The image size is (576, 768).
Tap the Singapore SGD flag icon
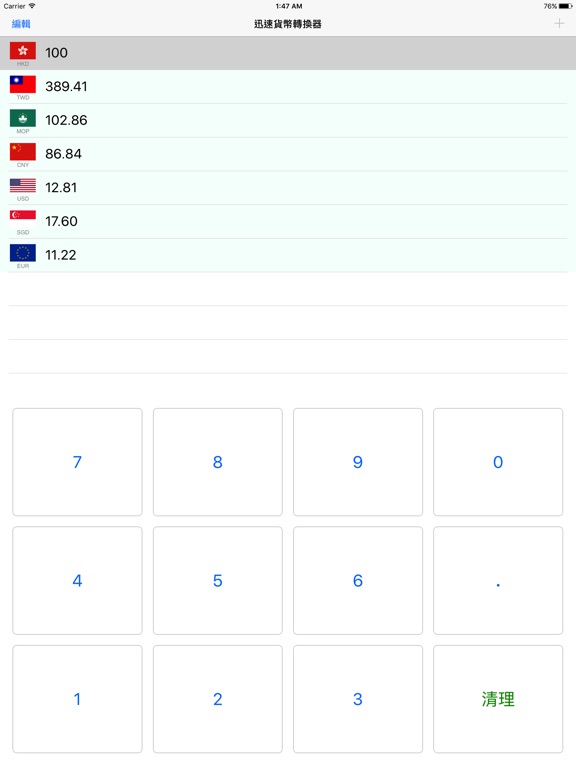coord(23,216)
